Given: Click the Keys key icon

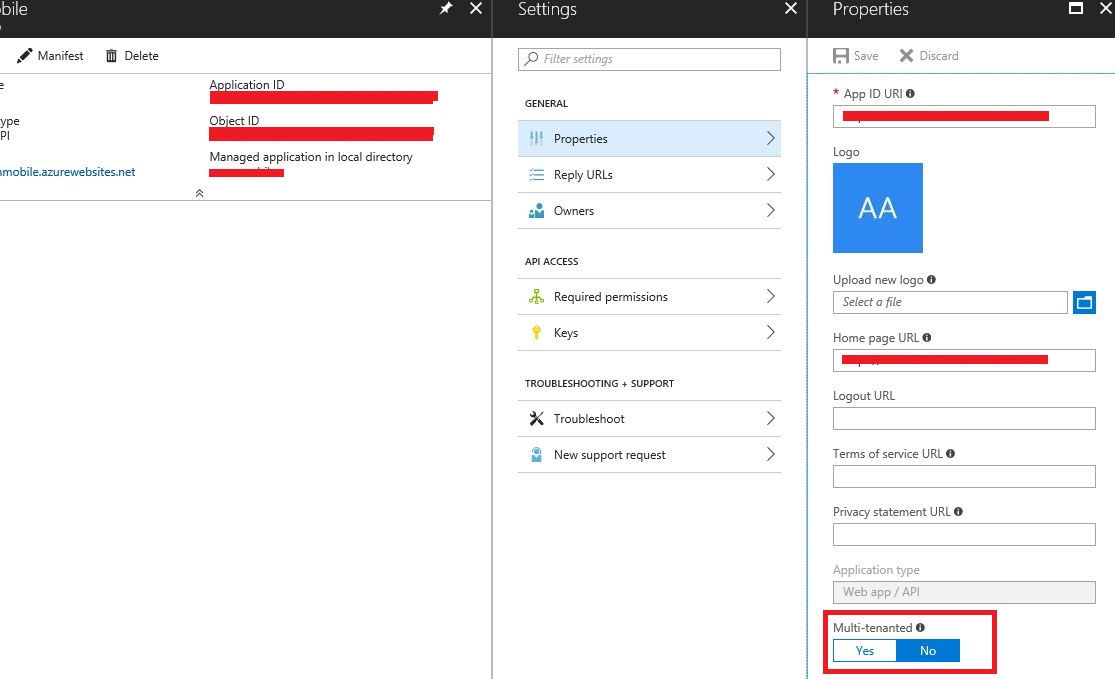Looking at the screenshot, I should pos(536,333).
